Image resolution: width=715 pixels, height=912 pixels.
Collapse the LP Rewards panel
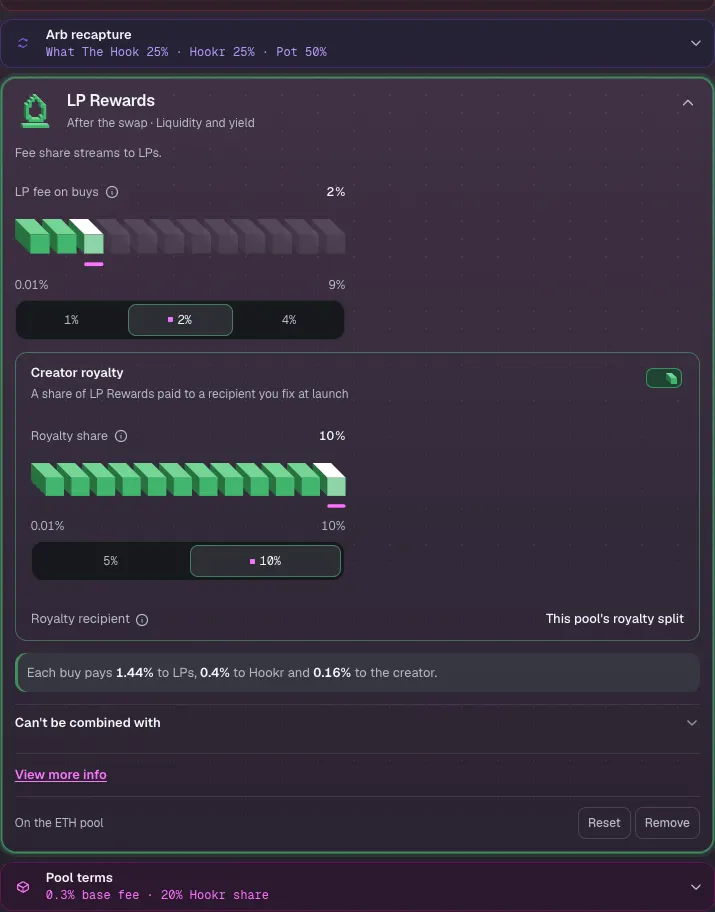tap(688, 103)
